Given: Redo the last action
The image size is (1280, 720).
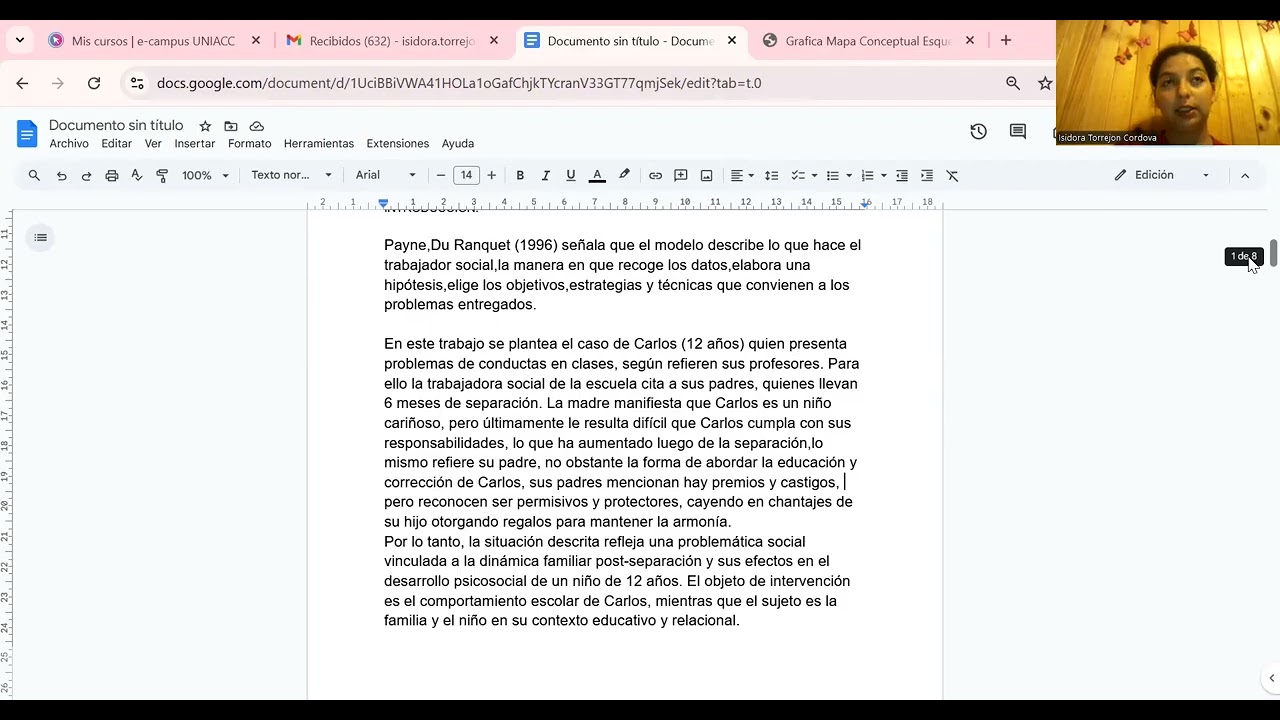Looking at the screenshot, I should (x=86, y=175).
